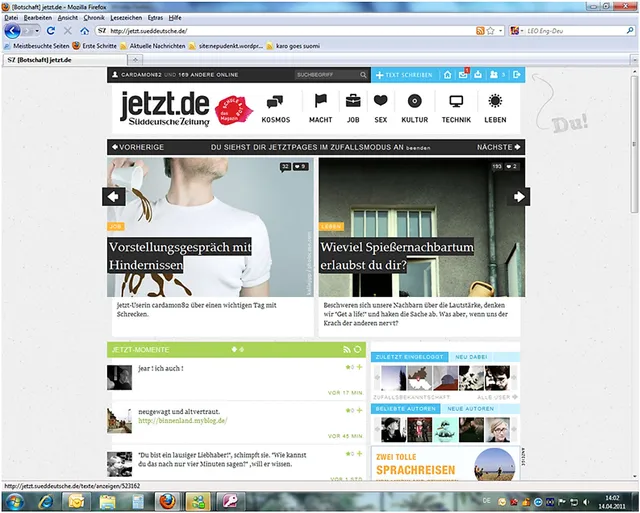
Task: Open the Lesezeichen menu
Action: coord(125,18)
